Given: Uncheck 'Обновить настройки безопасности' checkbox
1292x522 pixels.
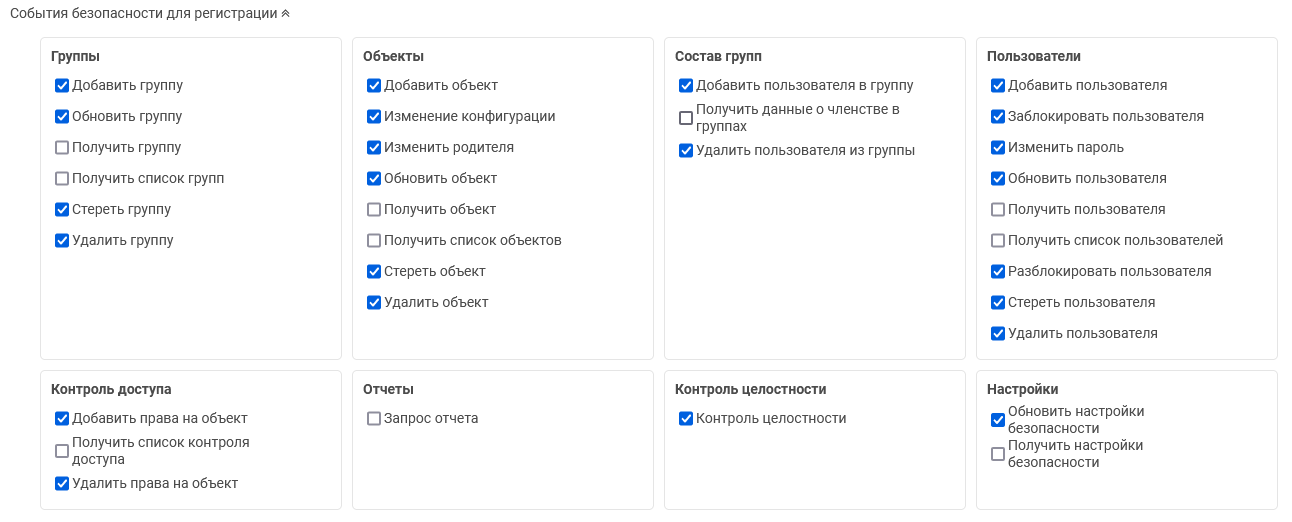Looking at the screenshot, I should point(998,420).
